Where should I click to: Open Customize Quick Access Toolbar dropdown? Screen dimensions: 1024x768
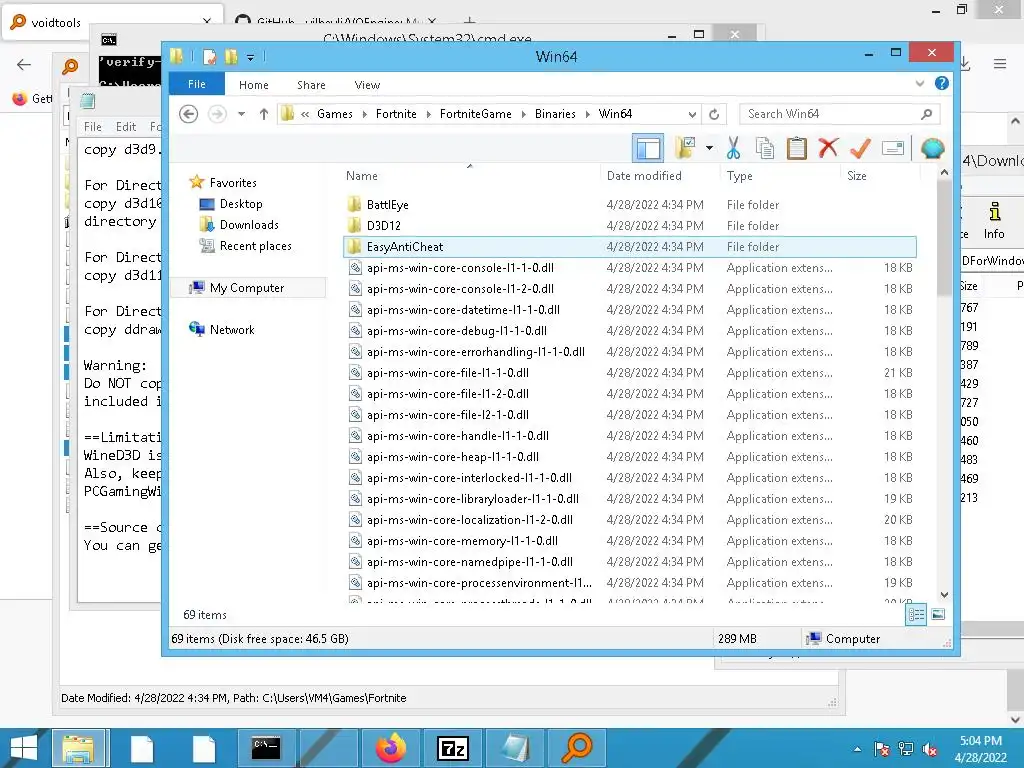pyautogui.click(x=250, y=57)
